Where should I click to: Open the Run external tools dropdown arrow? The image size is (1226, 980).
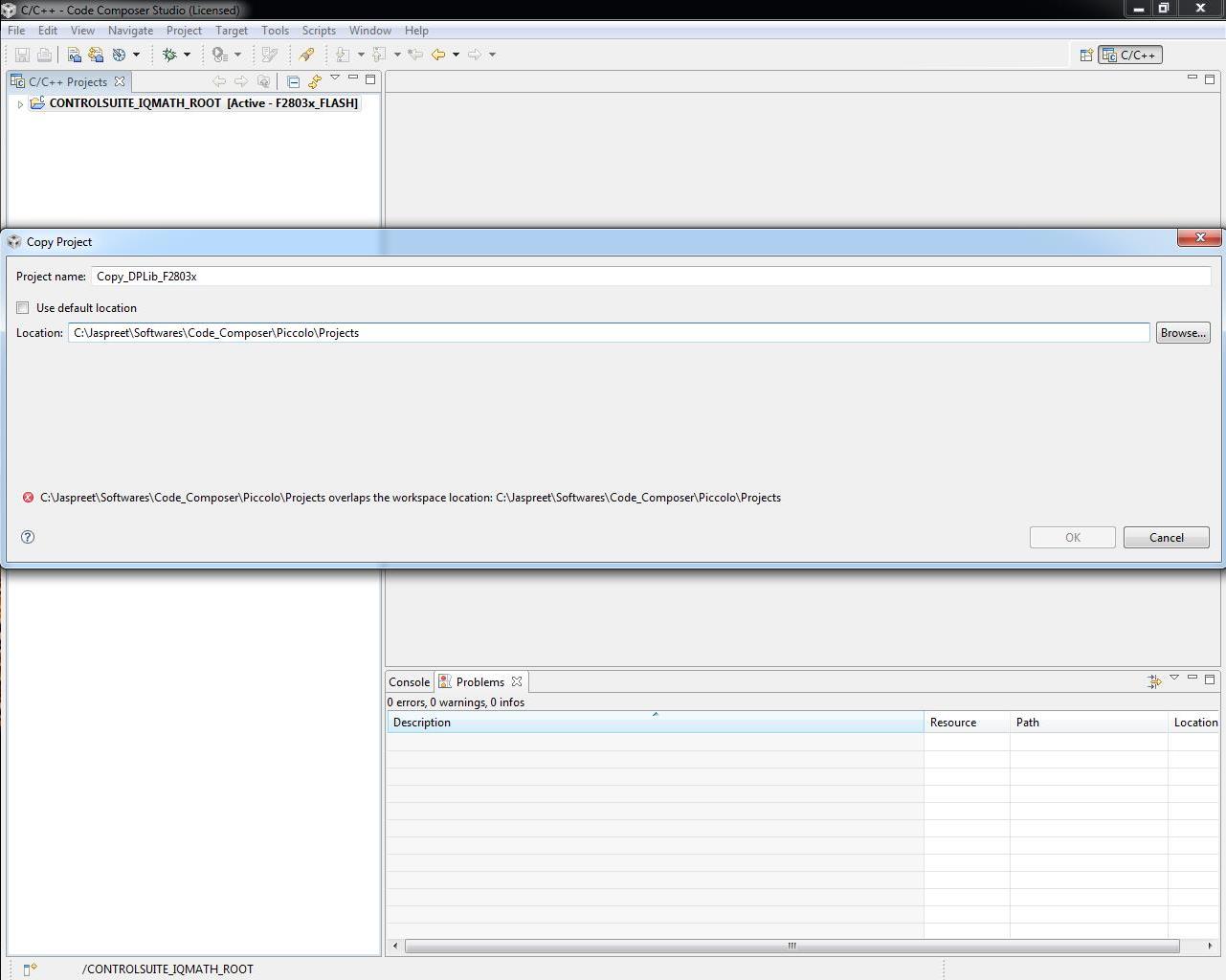237,55
